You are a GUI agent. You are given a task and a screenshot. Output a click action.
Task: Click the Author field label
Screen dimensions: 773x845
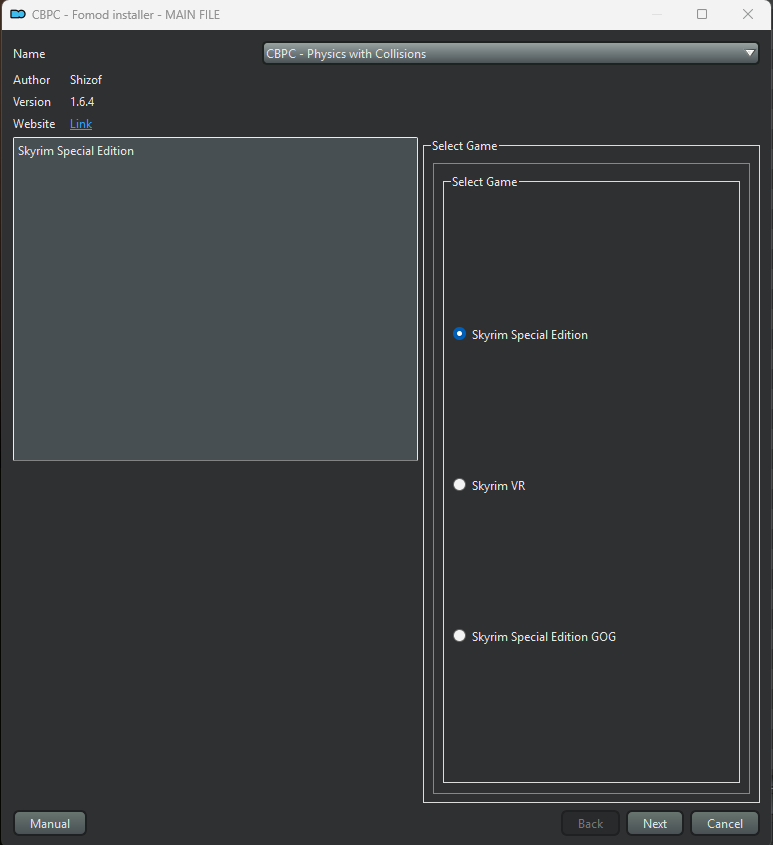pos(31,80)
